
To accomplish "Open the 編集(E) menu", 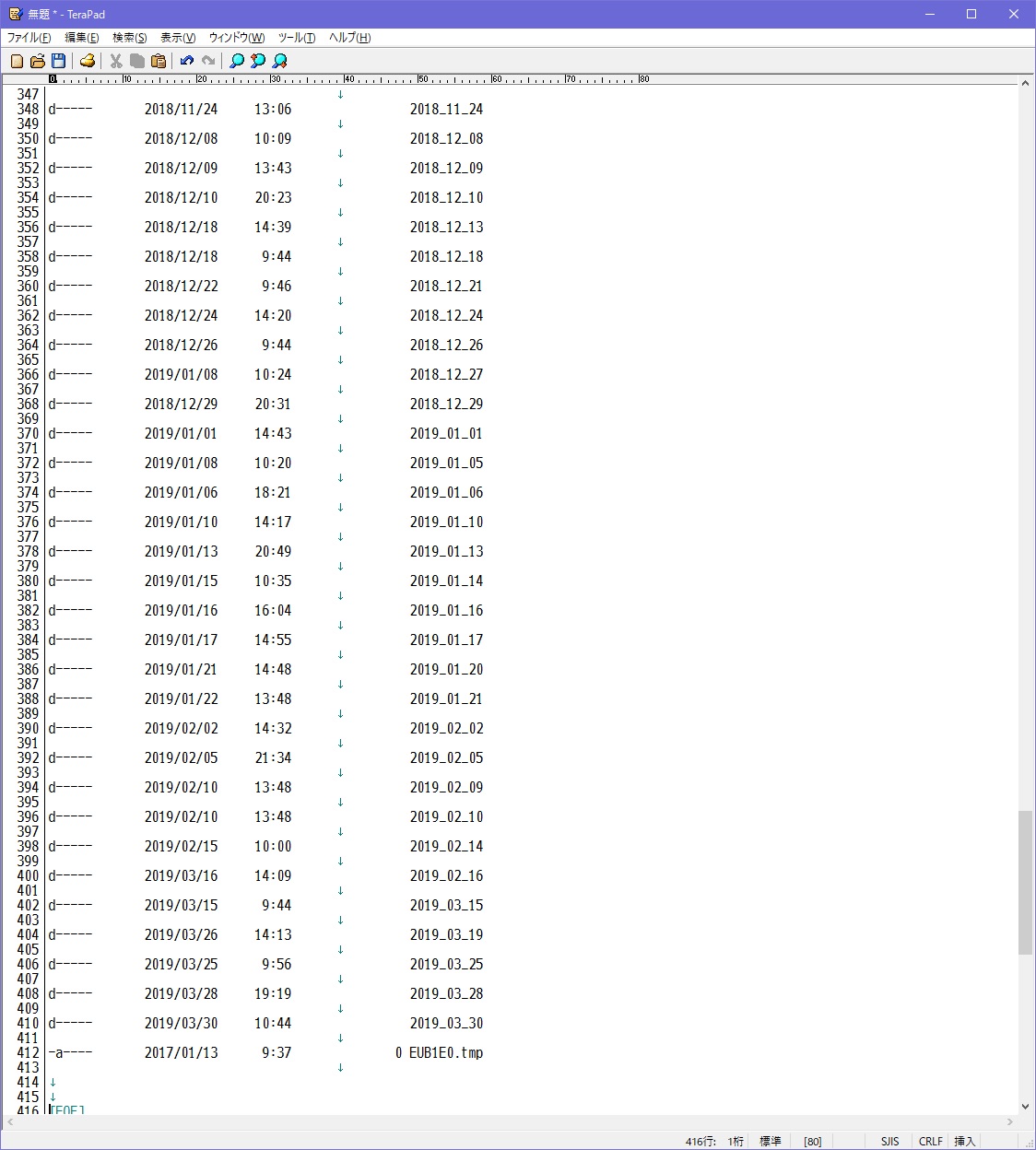I will click(x=82, y=38).
